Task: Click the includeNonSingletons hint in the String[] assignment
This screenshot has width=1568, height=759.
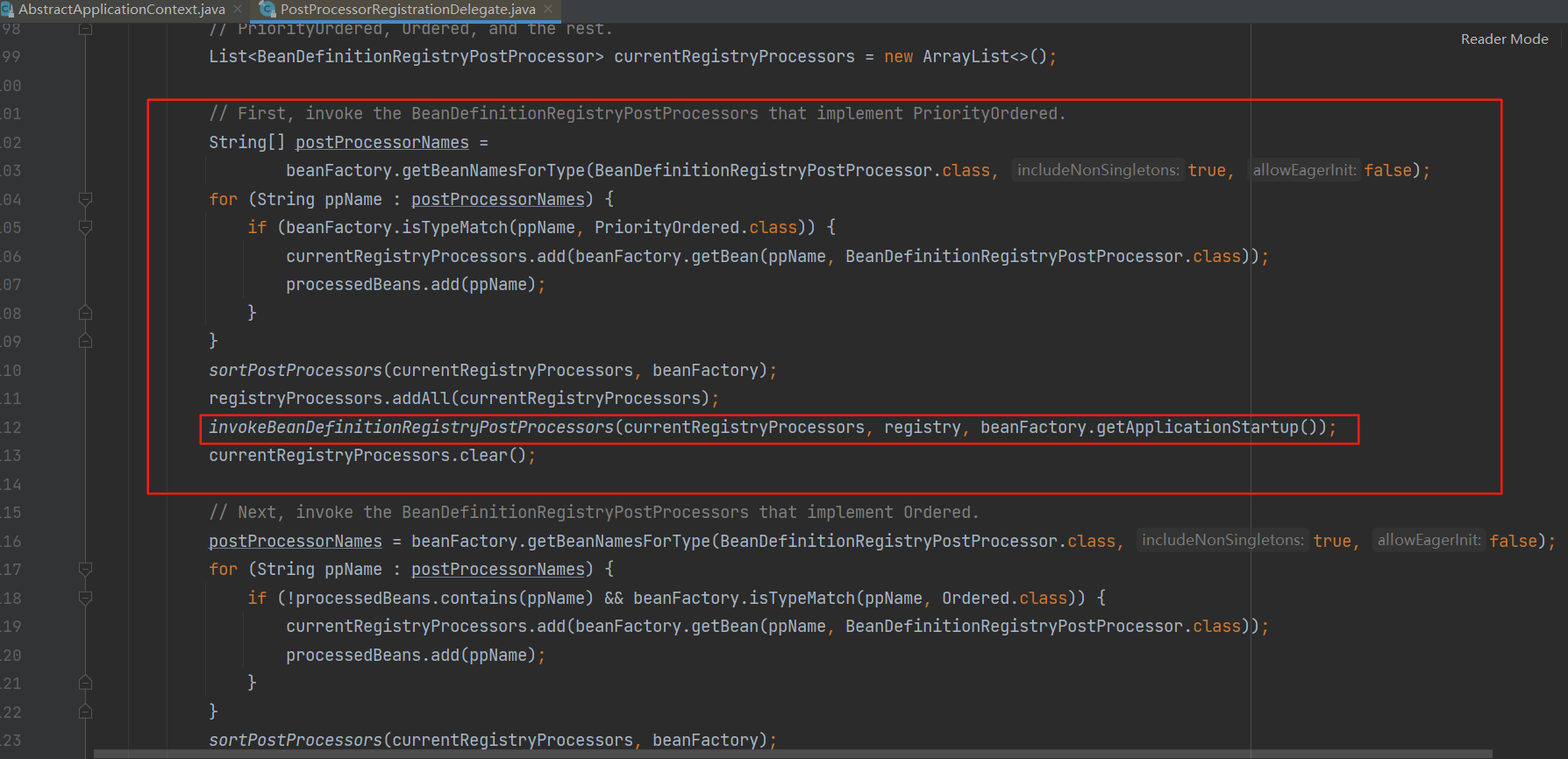Action: (1098, 170)
